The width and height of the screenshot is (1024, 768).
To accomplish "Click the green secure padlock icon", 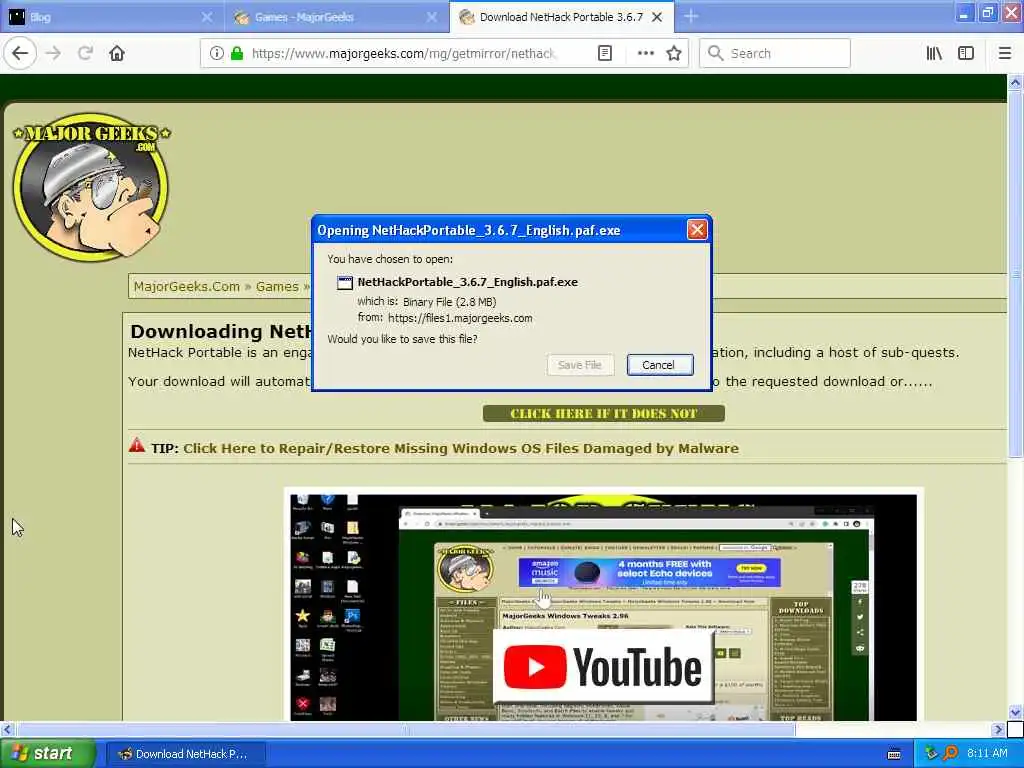I will pos(237,54).
